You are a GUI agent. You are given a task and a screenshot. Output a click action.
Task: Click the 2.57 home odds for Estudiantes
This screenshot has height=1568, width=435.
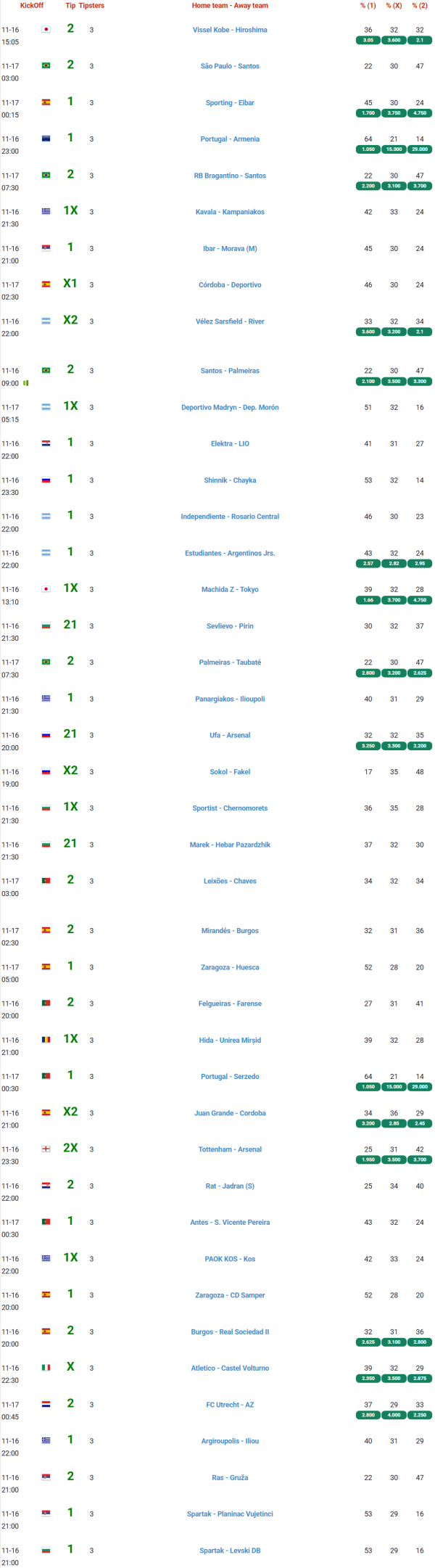coord(368,564)
